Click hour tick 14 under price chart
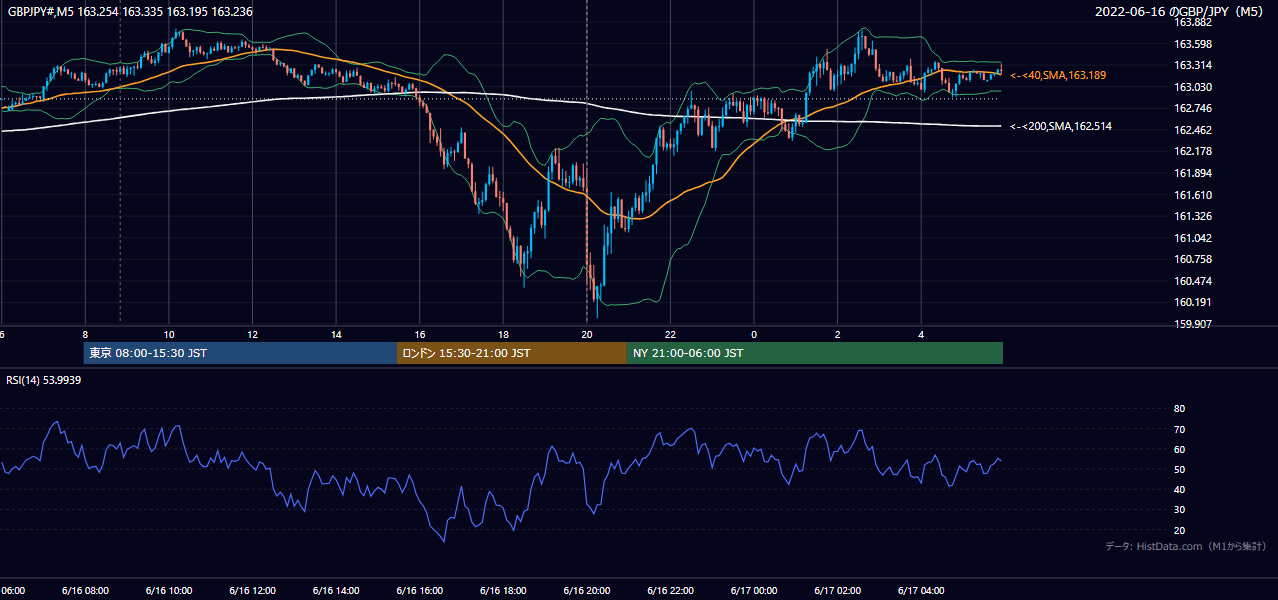This screenshot has height=600, width=1278. 336,335
